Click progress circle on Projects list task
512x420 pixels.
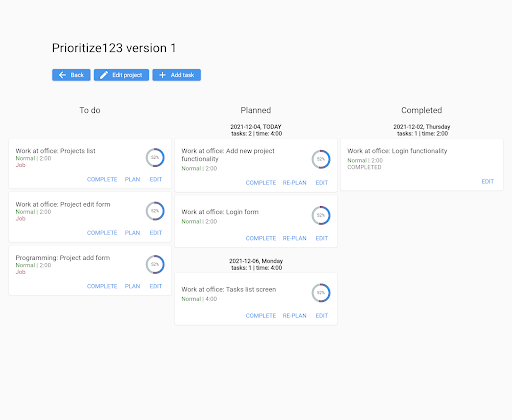(155, 157)
